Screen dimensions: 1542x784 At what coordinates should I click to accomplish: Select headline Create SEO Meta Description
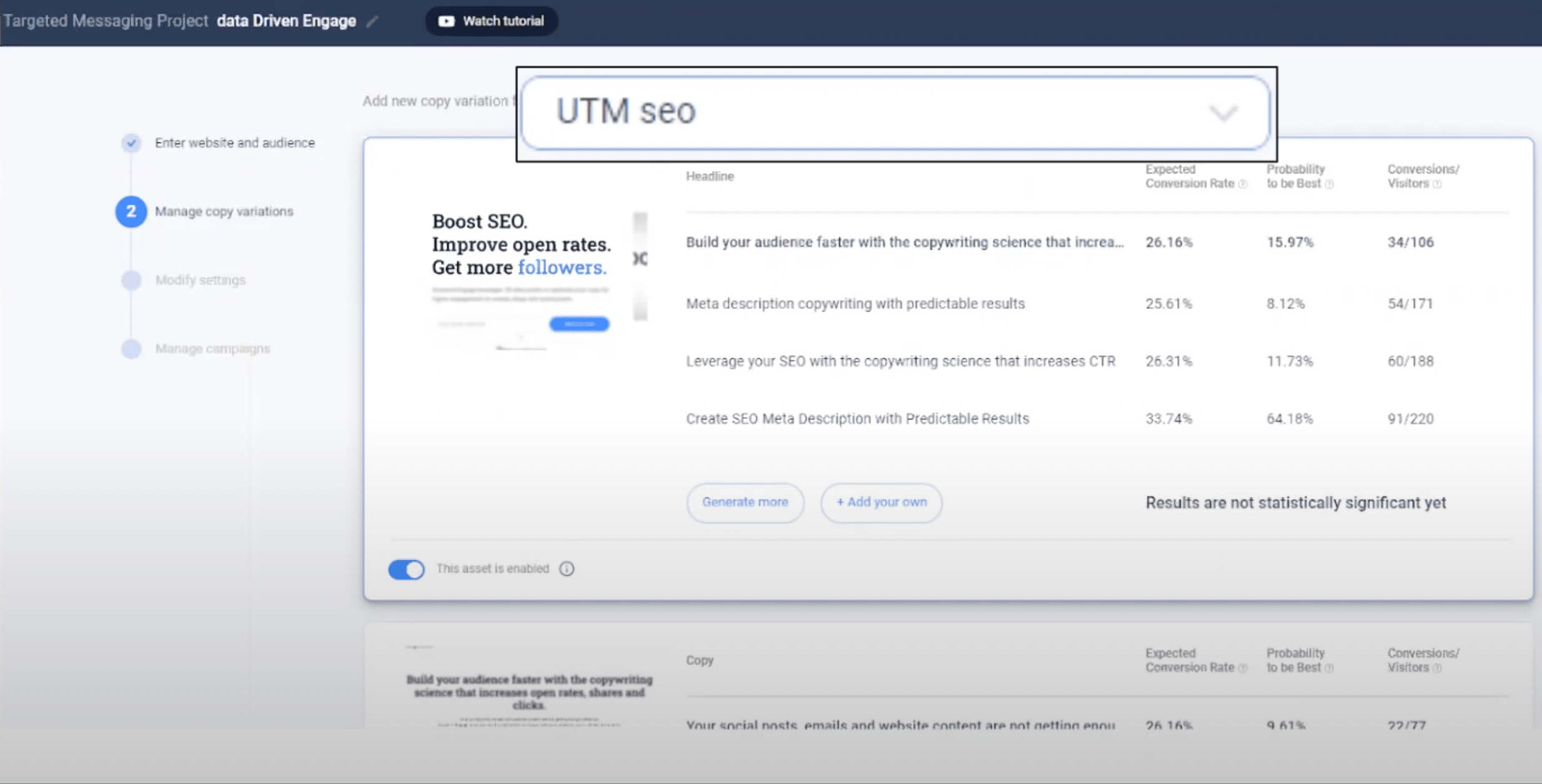click(857, 418)
